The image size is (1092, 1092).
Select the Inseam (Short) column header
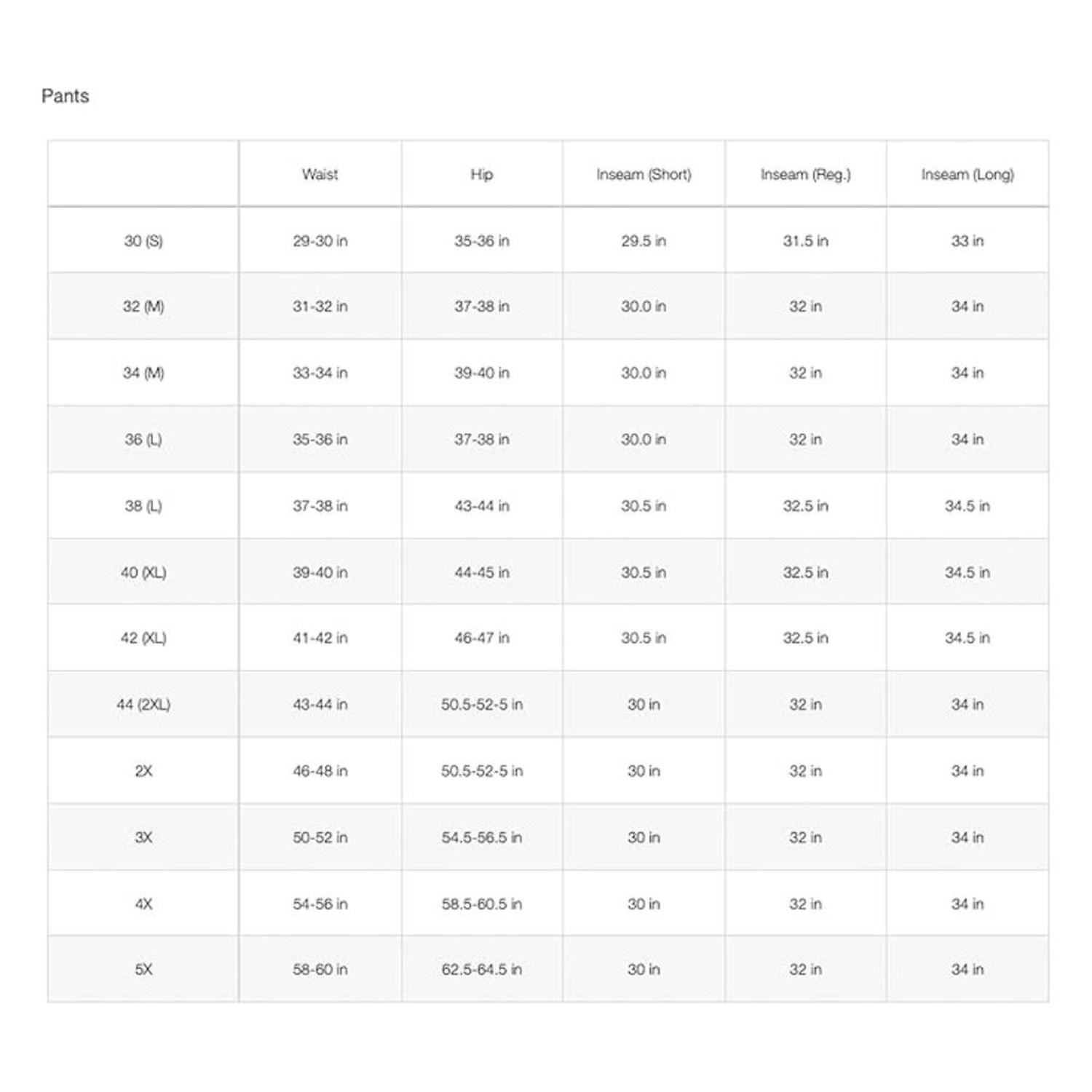tap(644, 175)
